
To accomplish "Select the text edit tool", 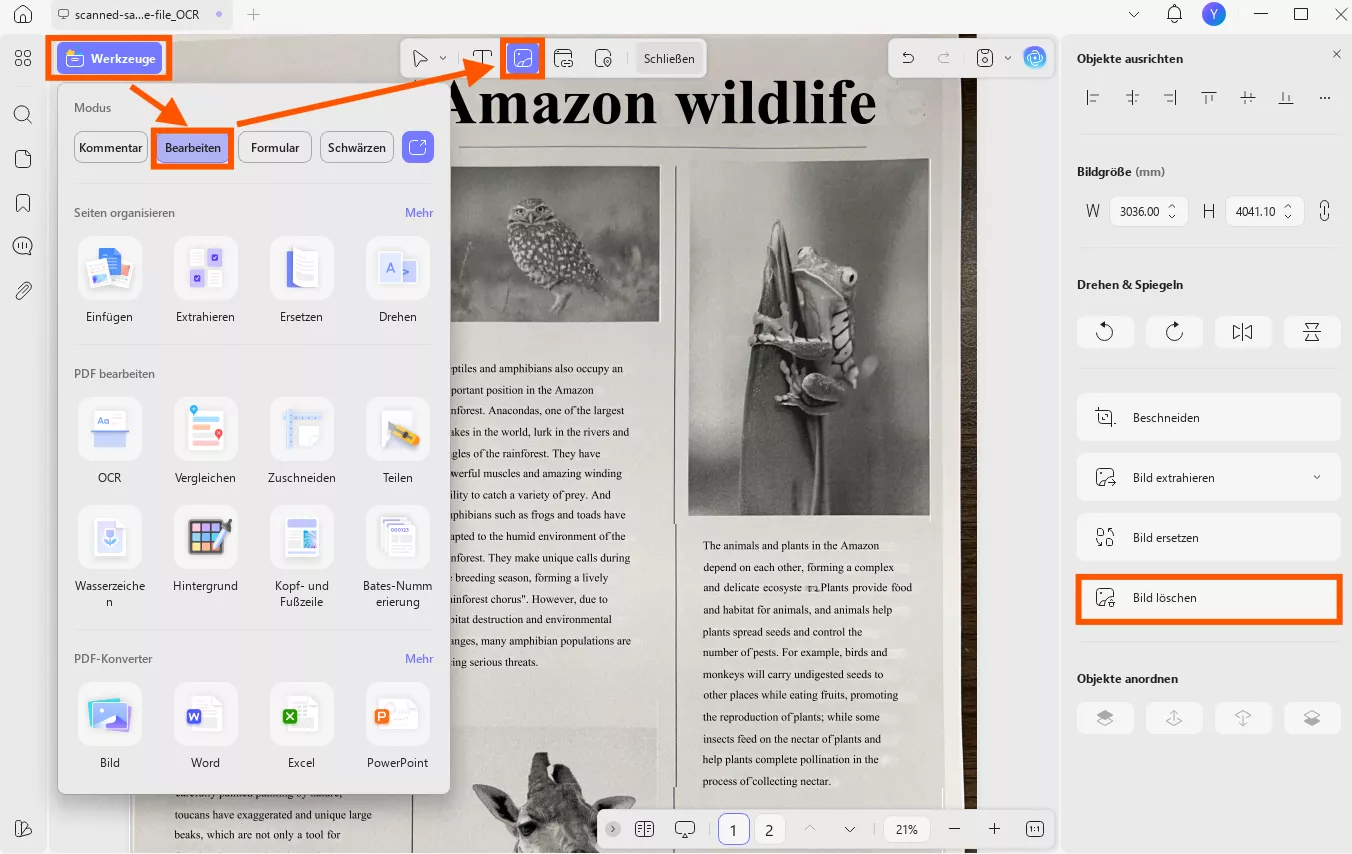I will click(483, 58).
